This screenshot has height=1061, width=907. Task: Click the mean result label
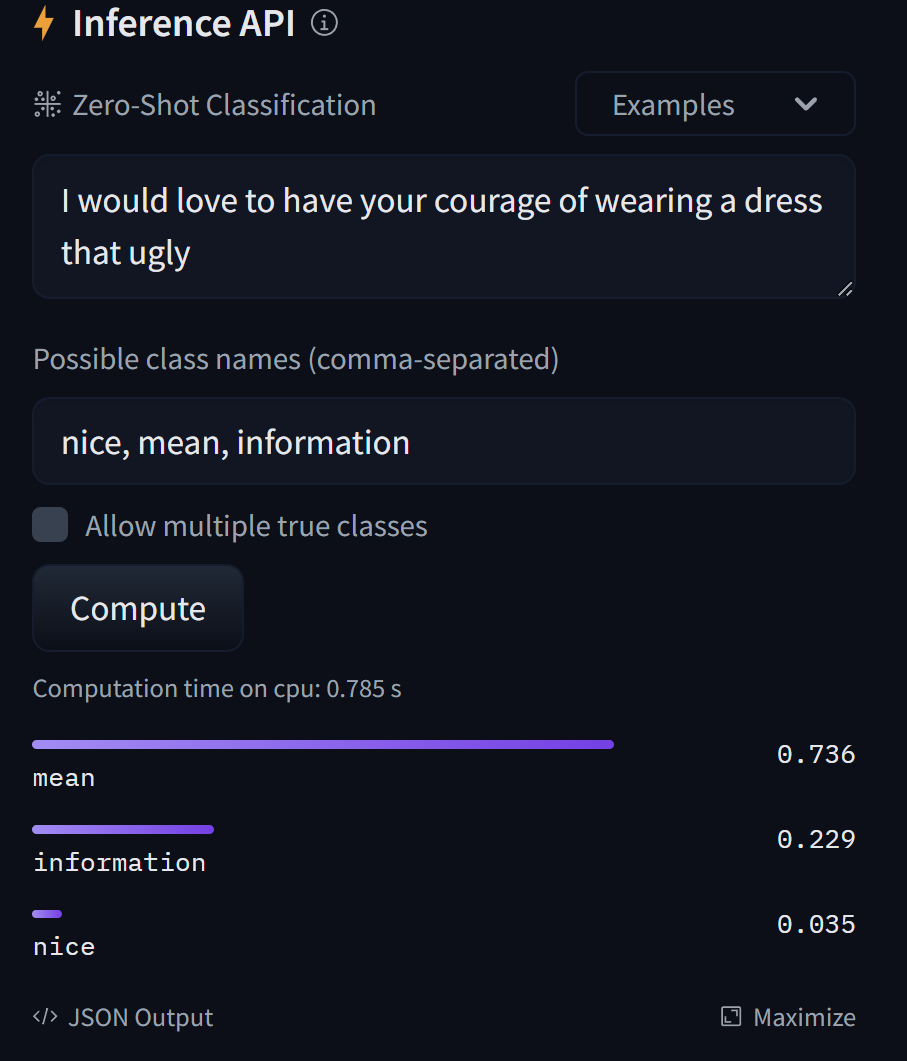pyautogui.click(x=63, y=777)
